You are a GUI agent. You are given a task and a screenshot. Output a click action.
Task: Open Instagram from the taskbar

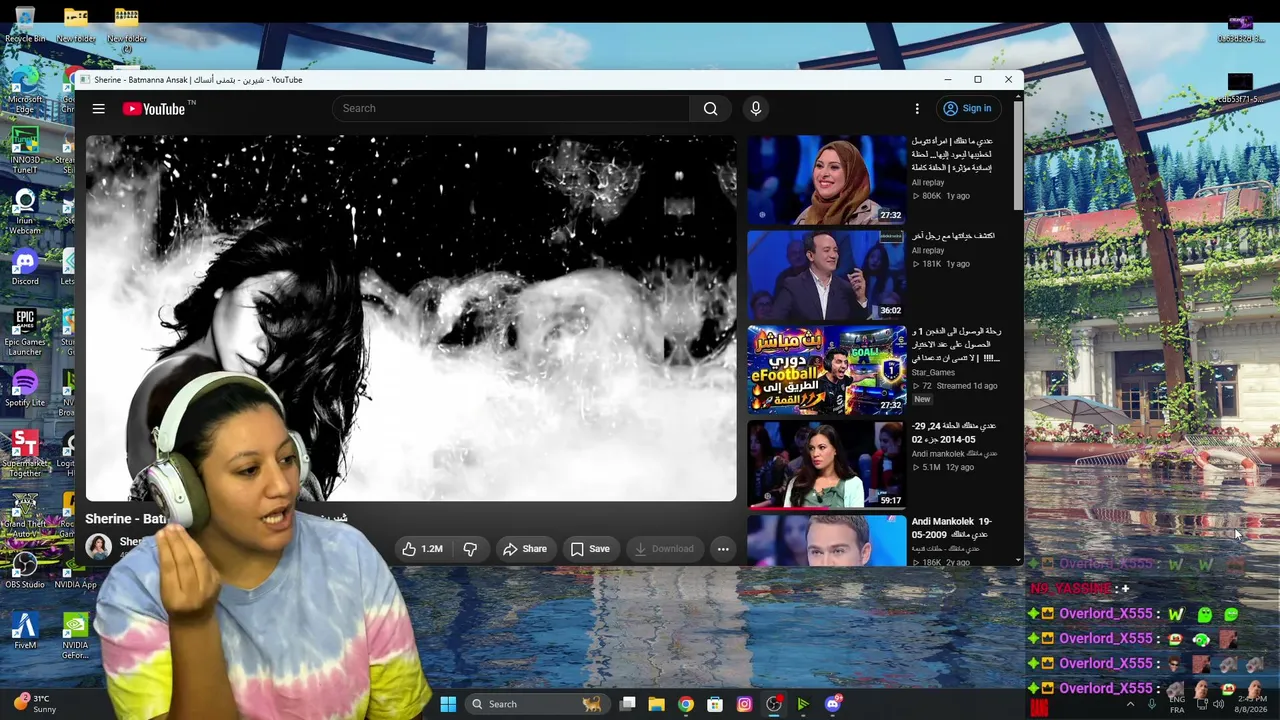(744, 704)
